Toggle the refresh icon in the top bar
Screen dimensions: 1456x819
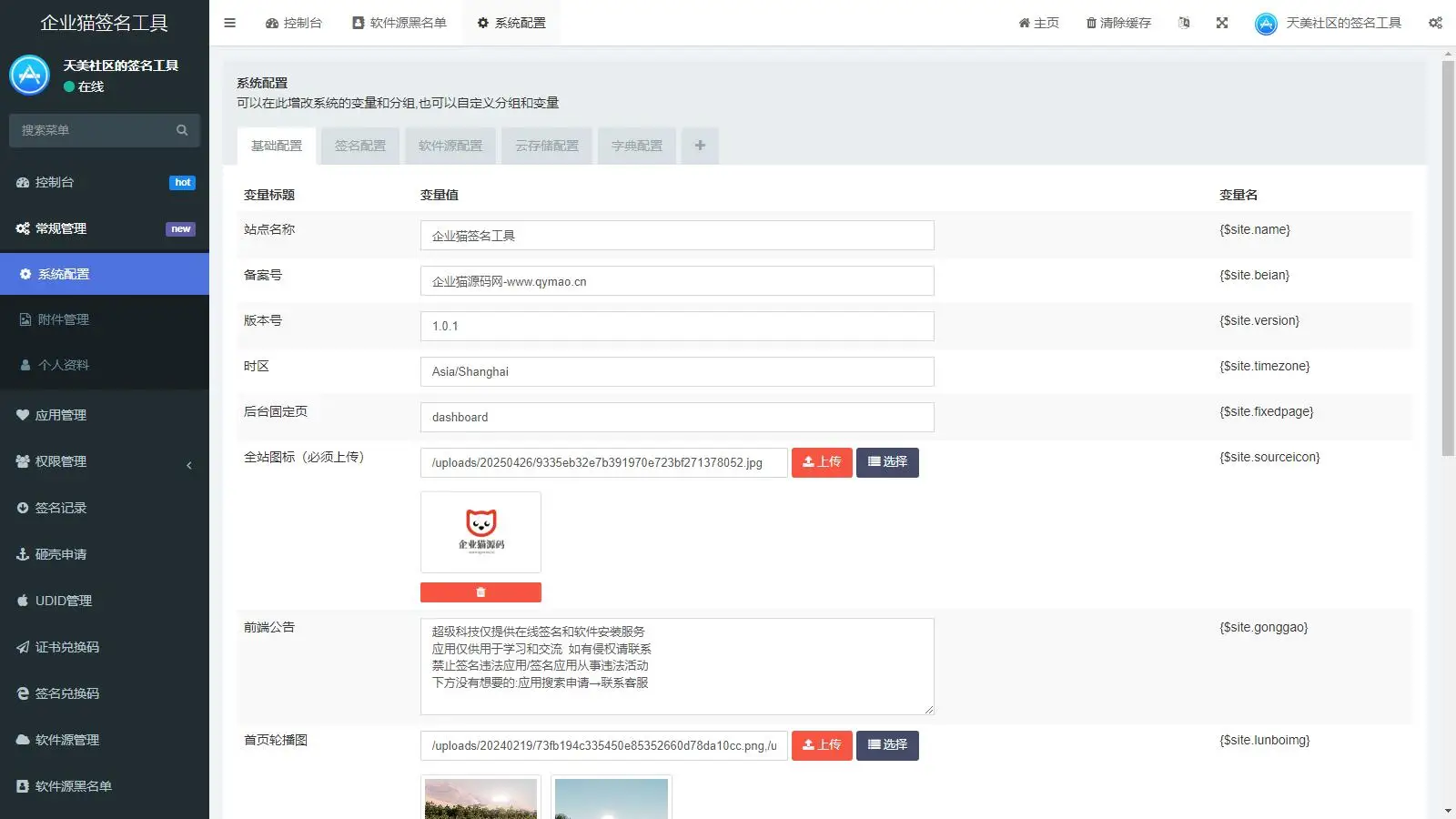pos(1184,23)
